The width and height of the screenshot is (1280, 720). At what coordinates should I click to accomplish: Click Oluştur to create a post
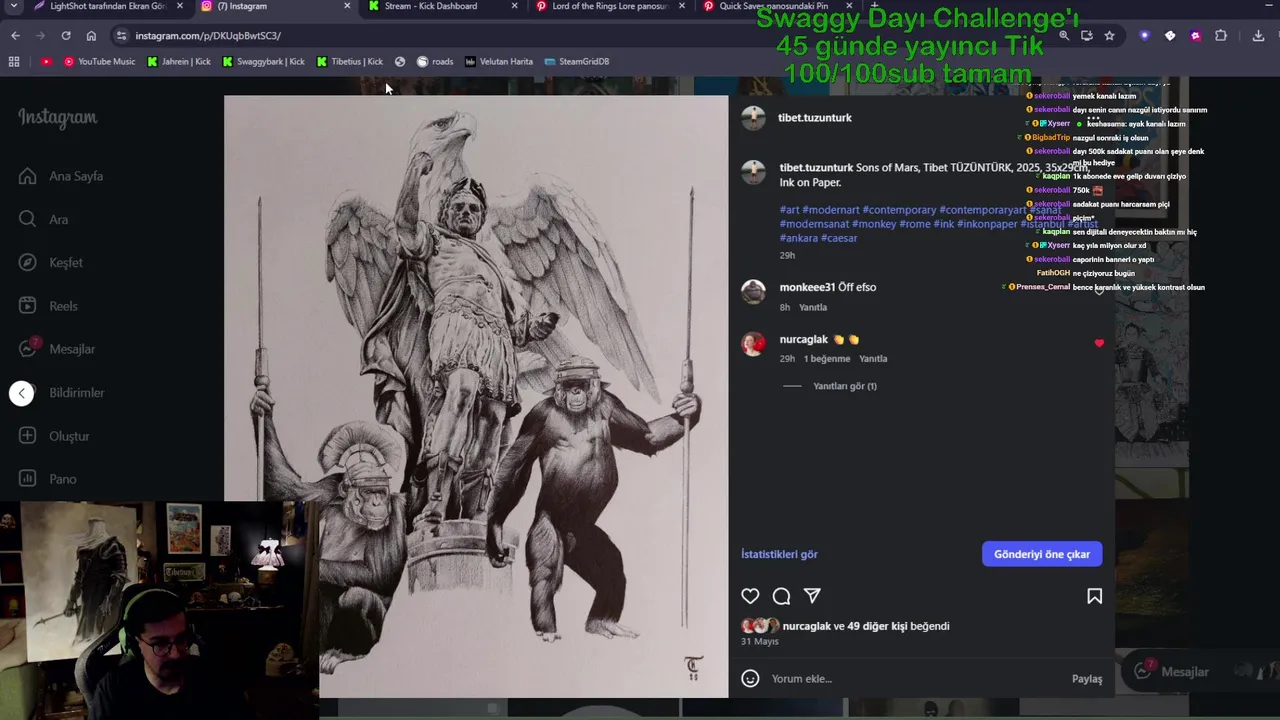pos(55,436)
